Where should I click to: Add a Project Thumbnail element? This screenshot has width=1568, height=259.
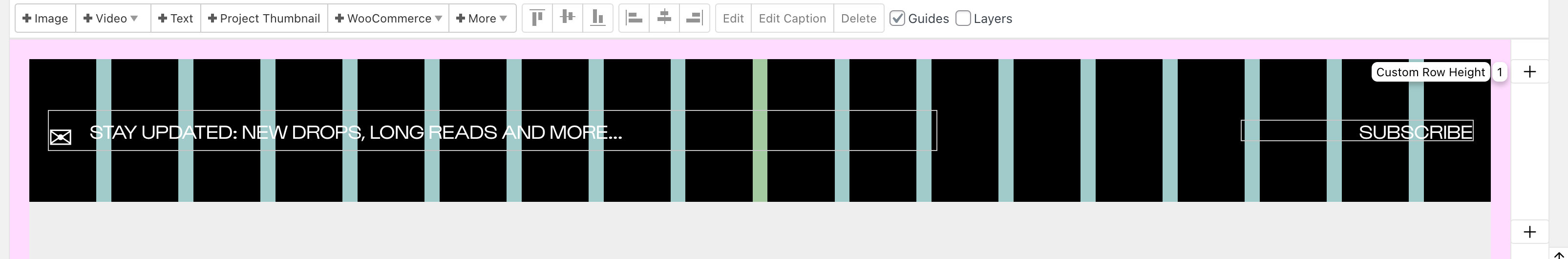[x=264, y=18]
